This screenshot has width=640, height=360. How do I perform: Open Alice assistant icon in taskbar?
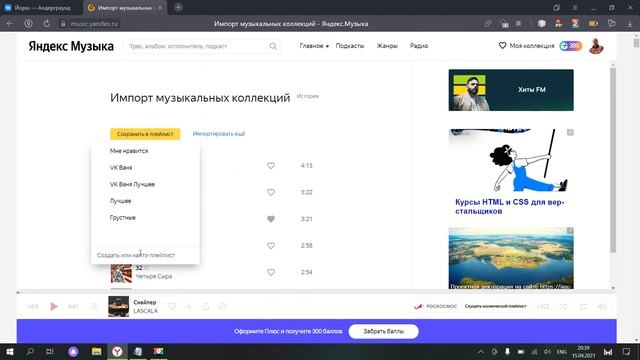(x=73, y=351)
